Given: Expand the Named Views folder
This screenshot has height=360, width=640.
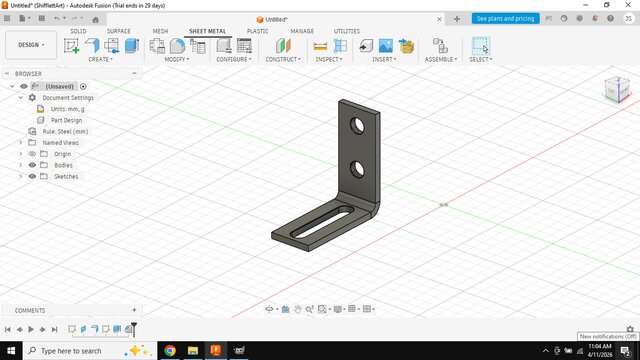Looking at the screenshot, I should 20,142.
